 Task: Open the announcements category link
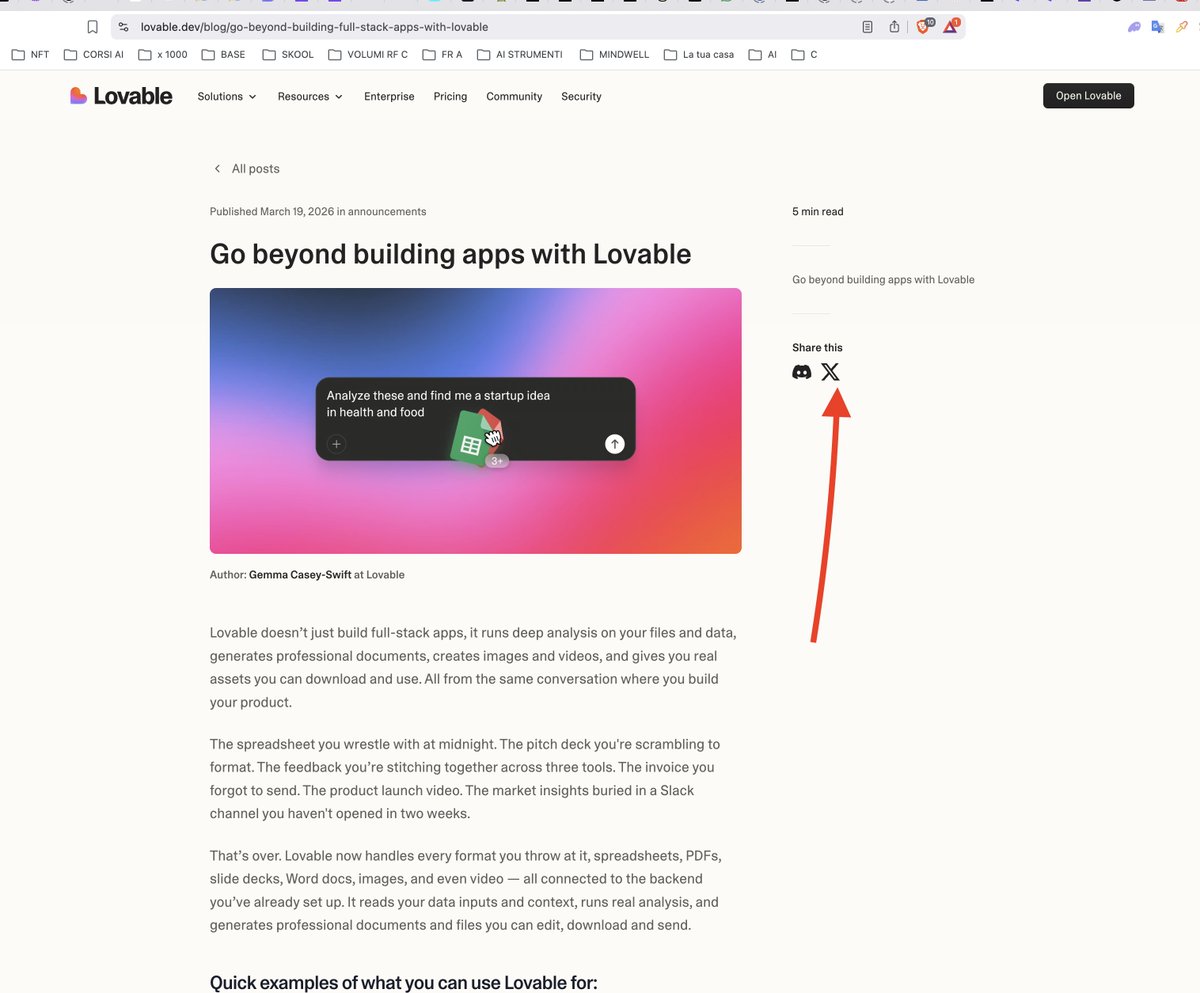387,212
